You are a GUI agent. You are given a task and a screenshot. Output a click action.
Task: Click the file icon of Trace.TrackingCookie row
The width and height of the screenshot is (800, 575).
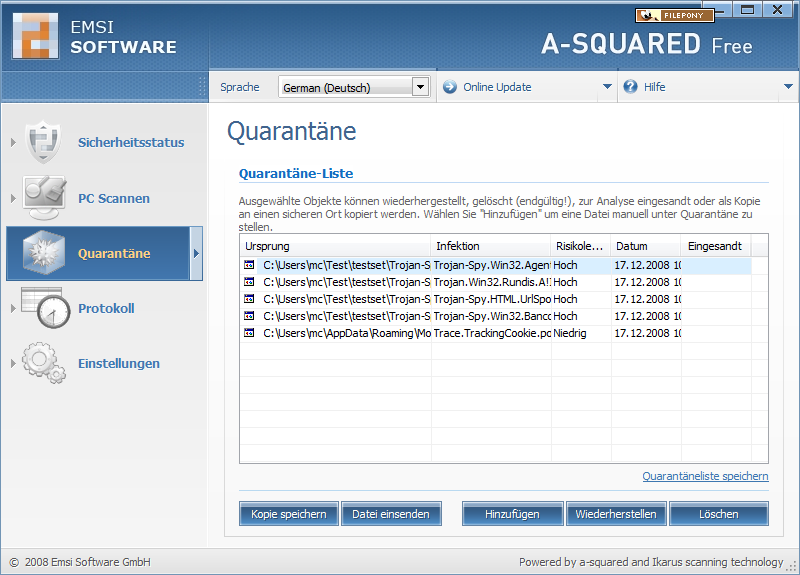pyautogui.click(x=249, y=333)
